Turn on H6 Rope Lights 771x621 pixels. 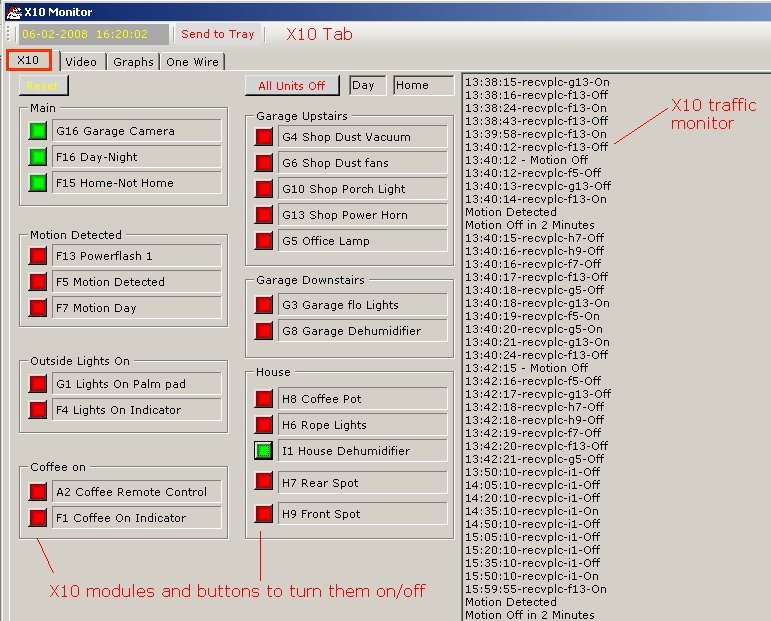click(x=264, y=425)
